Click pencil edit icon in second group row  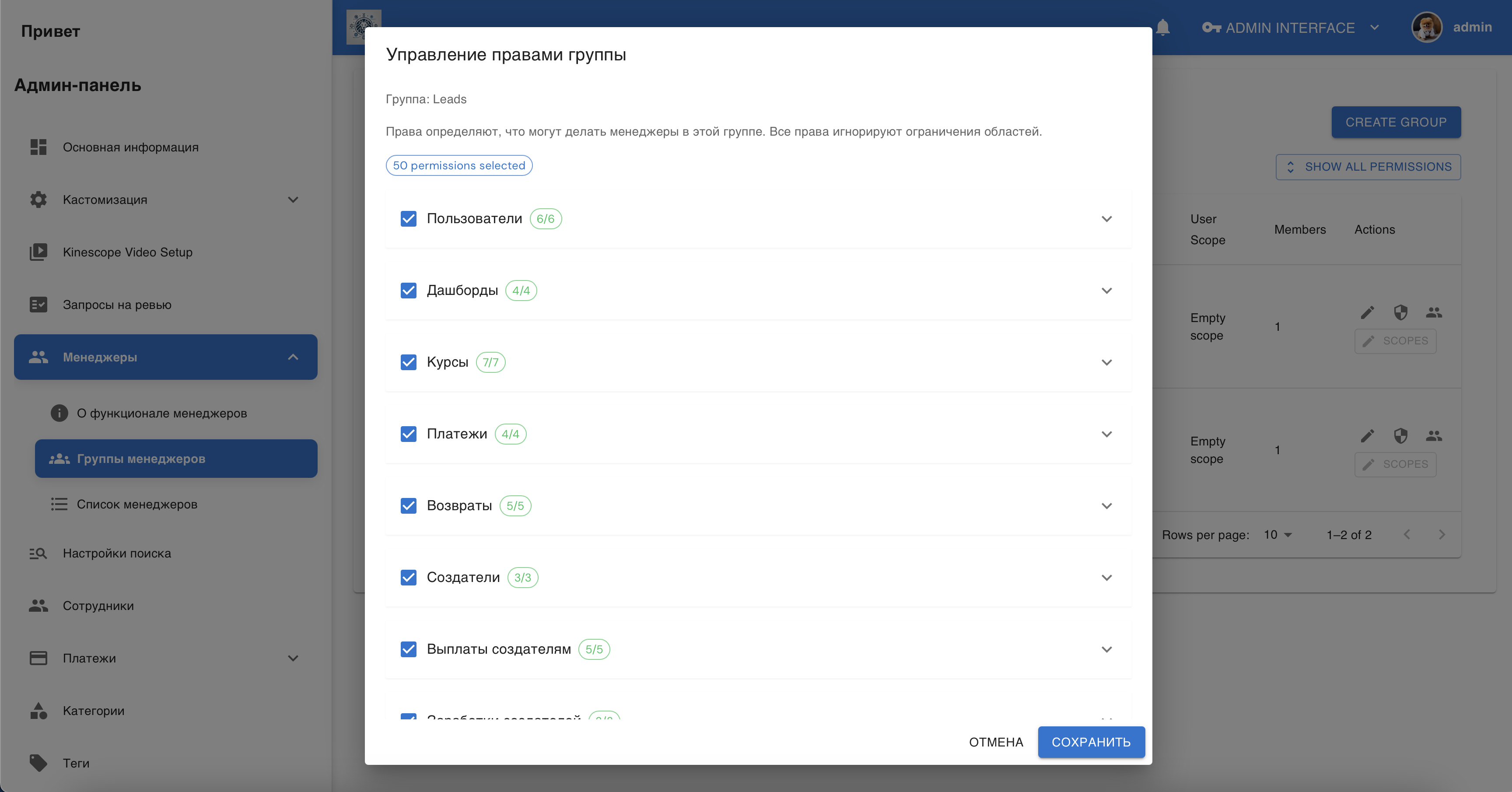coord(1367,436)
